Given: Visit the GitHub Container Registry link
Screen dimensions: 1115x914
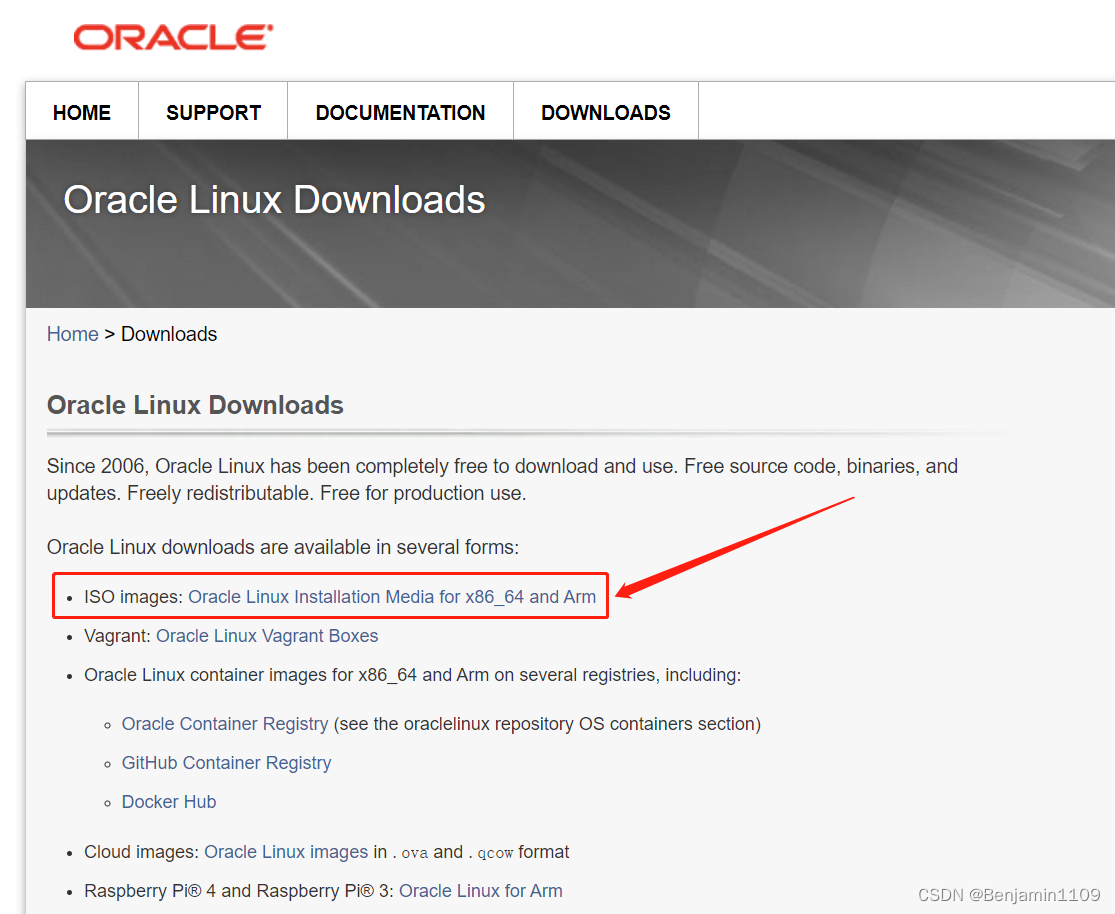Looking at the screenshot, I should click(226, 763).
